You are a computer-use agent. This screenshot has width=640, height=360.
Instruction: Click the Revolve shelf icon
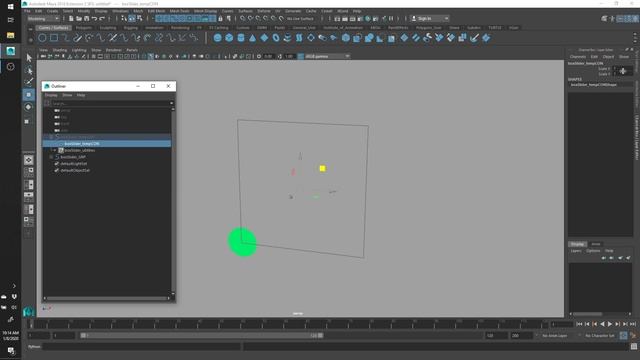pos(287,38)
